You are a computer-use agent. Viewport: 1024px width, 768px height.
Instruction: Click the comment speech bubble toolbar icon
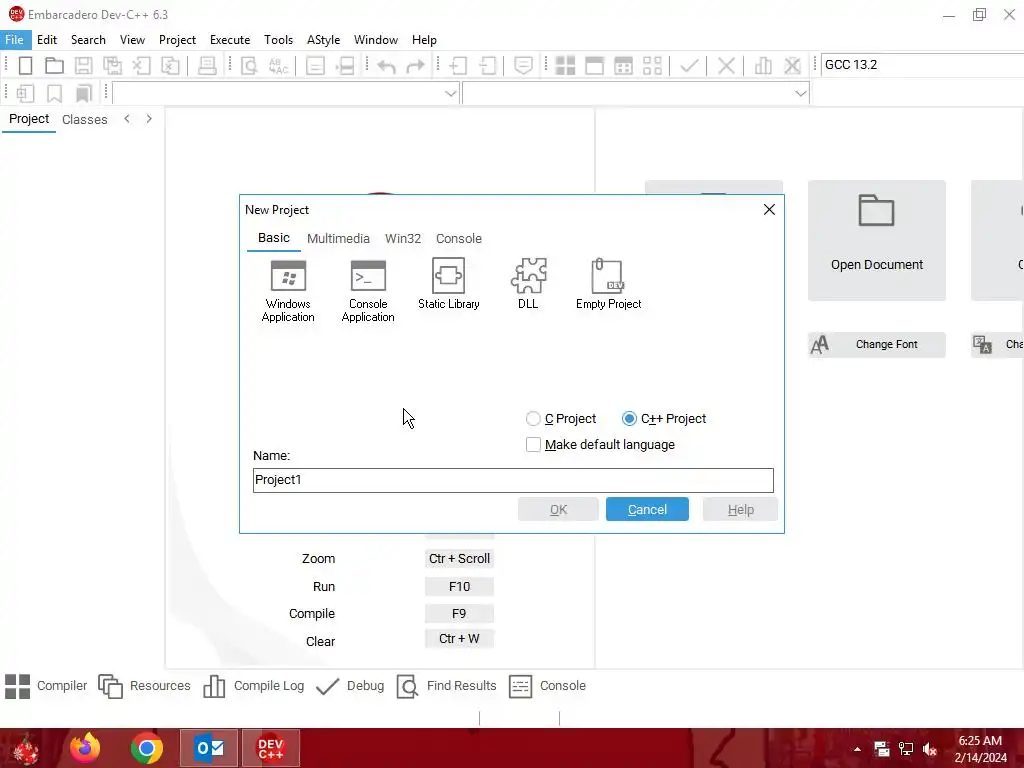coord(523,65)
